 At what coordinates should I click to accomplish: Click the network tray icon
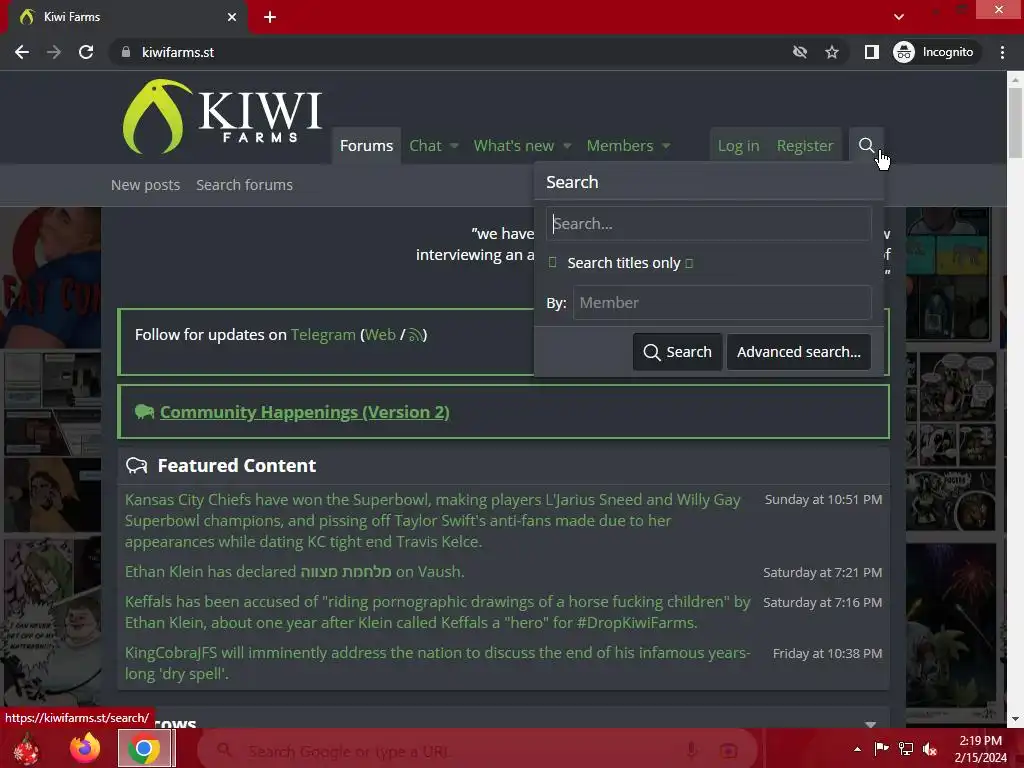click(x=905, y=749)
